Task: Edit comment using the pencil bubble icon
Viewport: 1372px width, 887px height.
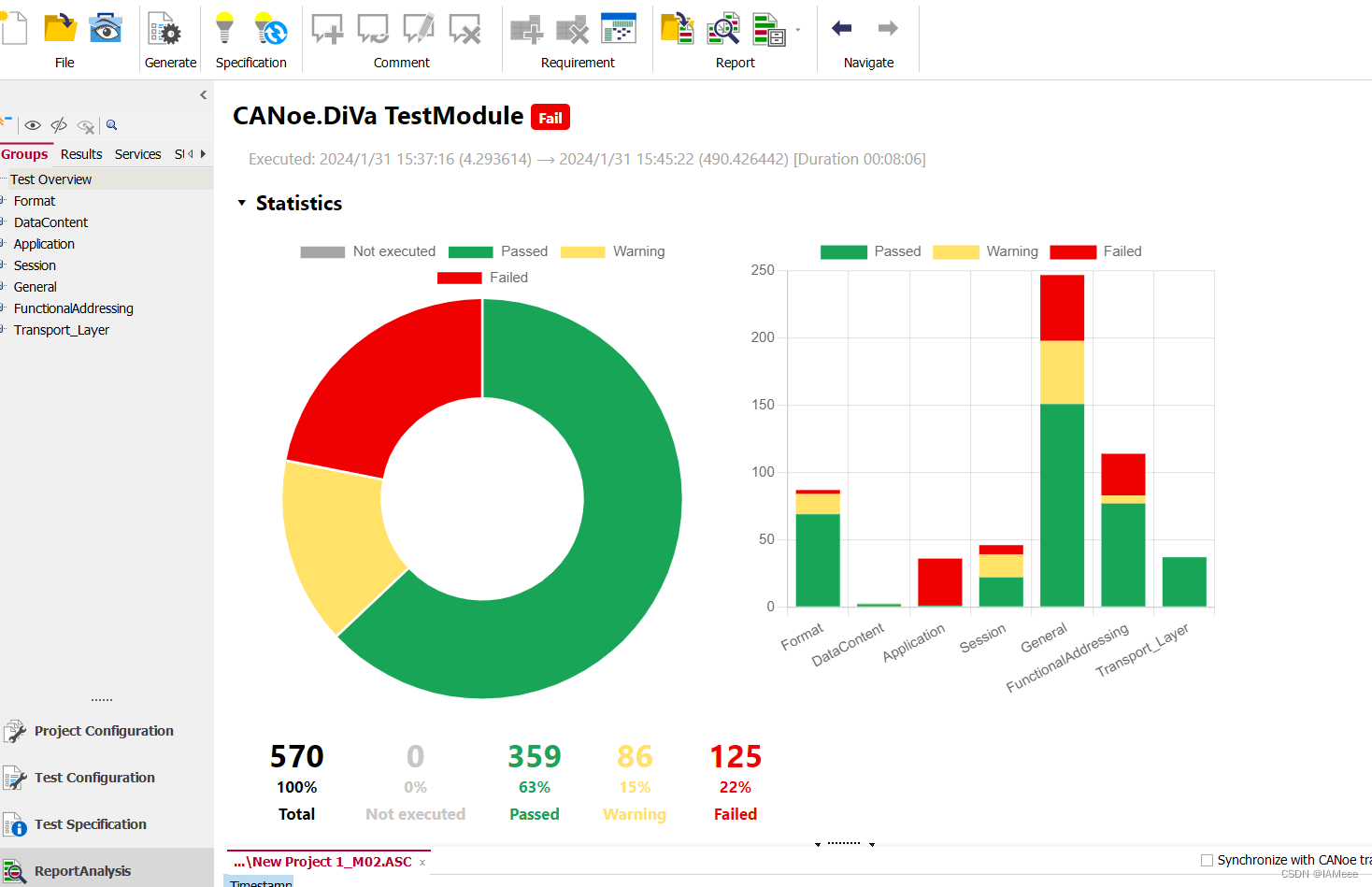Action: tap(419, 29)
